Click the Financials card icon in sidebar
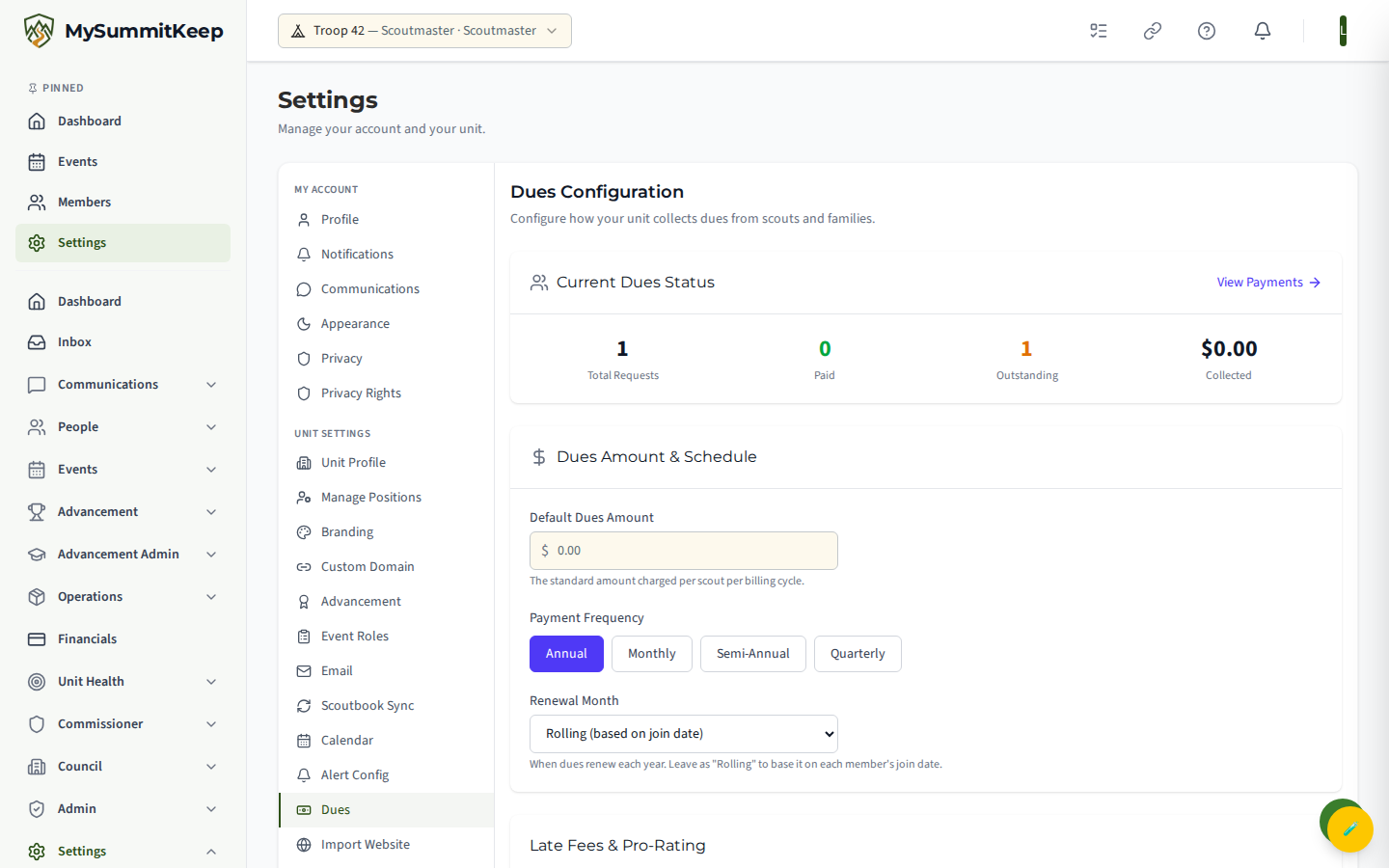The image size is (1389, 868). [37, 639]
